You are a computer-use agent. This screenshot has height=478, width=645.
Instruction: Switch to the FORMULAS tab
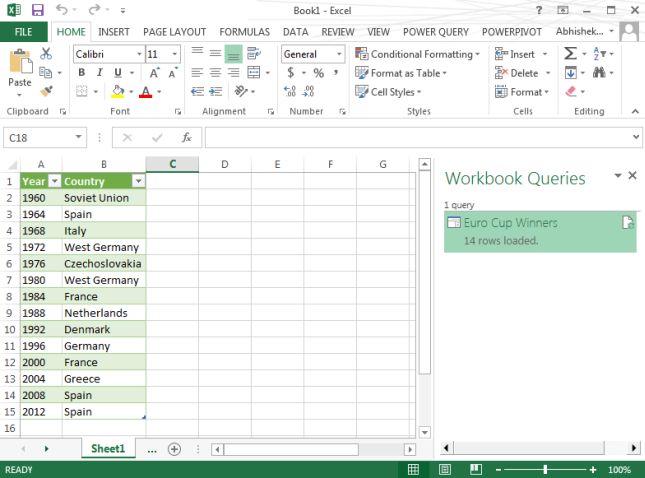tap(244, 32)
